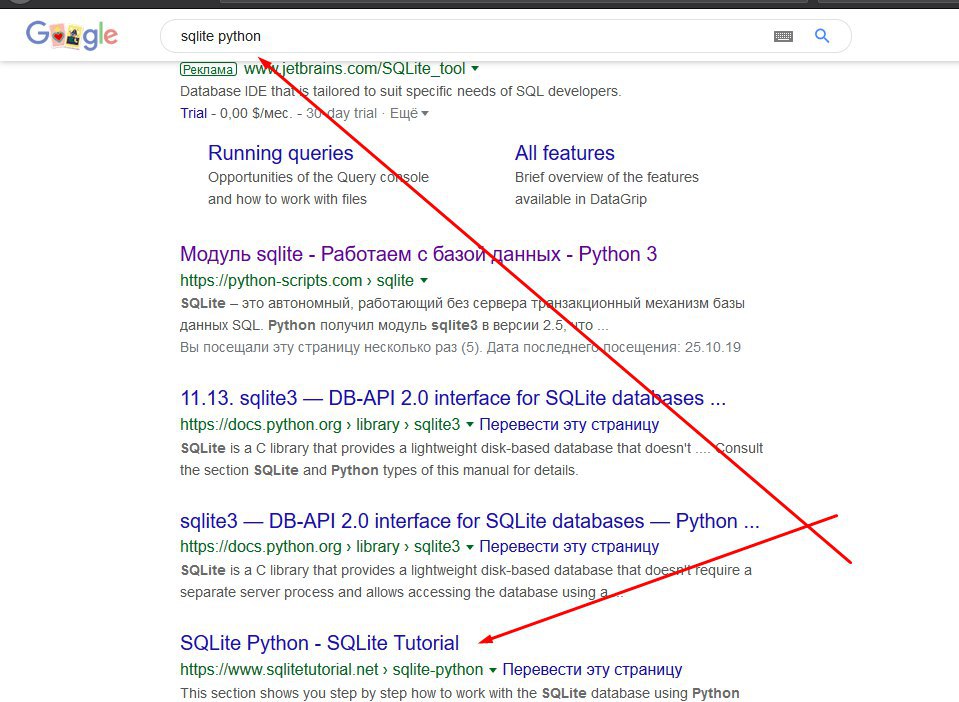Image resolution: width=959 pixels, height=702 pixels.
Task: Open the 'Running queries' sitelink
Action: click(281, 153)
